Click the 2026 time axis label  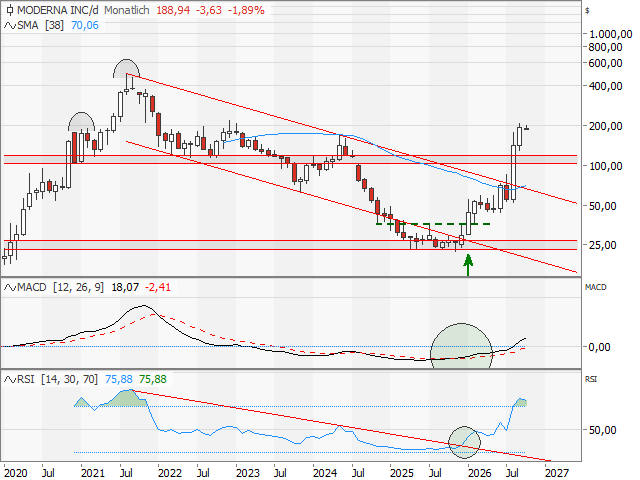pyautogui.click(x=480, y=473)
